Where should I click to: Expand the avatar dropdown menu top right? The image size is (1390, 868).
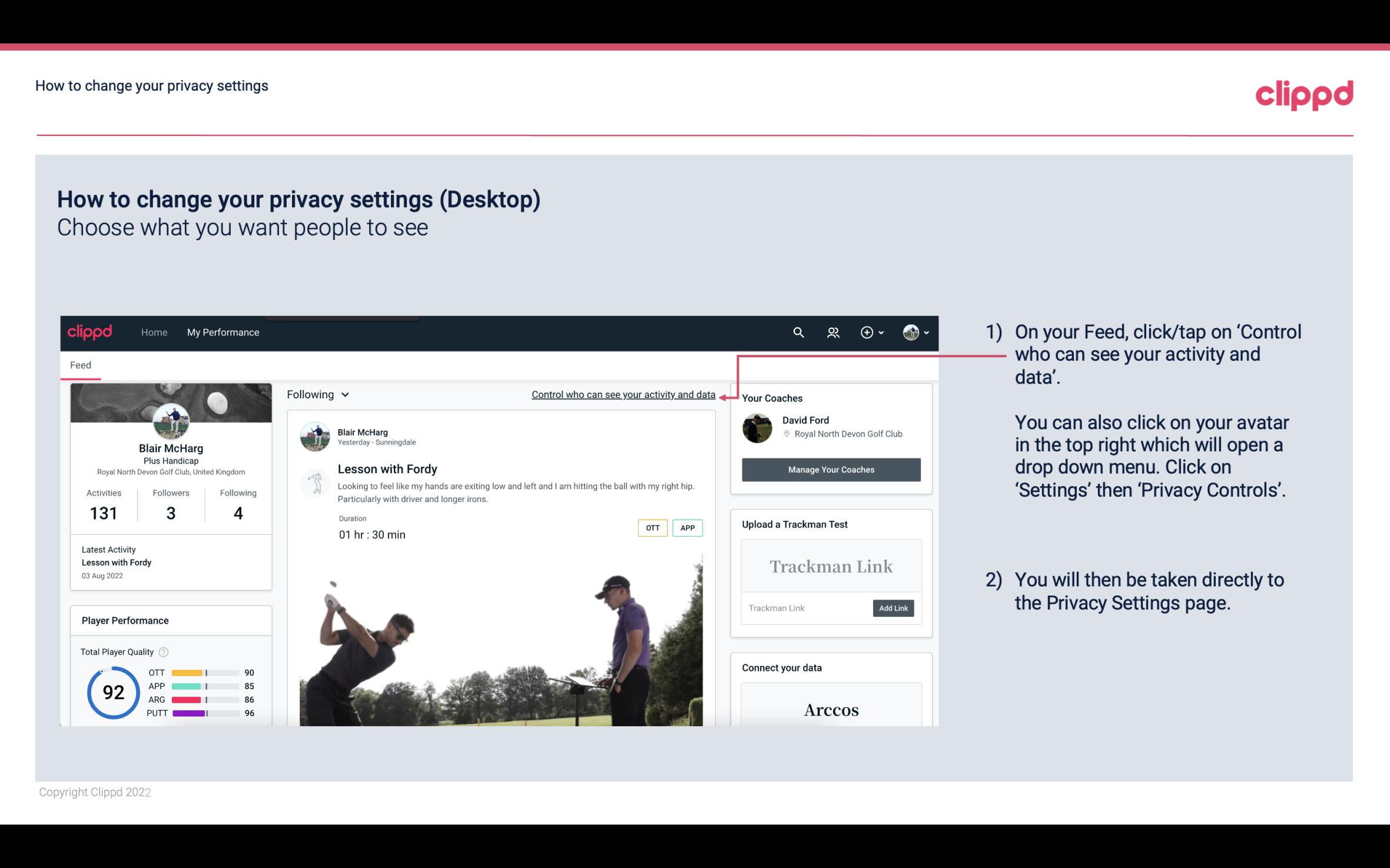[916, 332]
